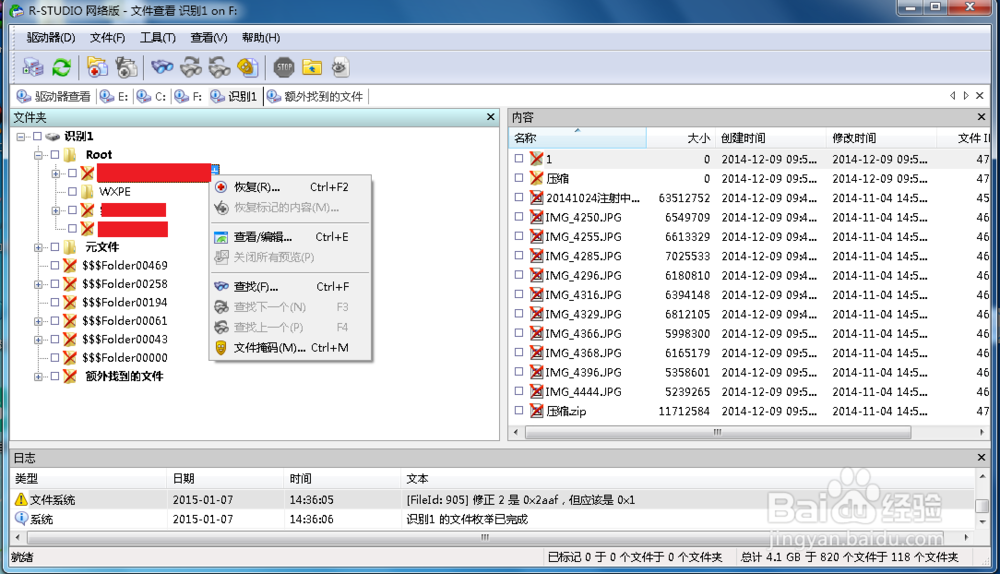
Task: Check the box for 压缩.zip
Action: click(518, 410)
